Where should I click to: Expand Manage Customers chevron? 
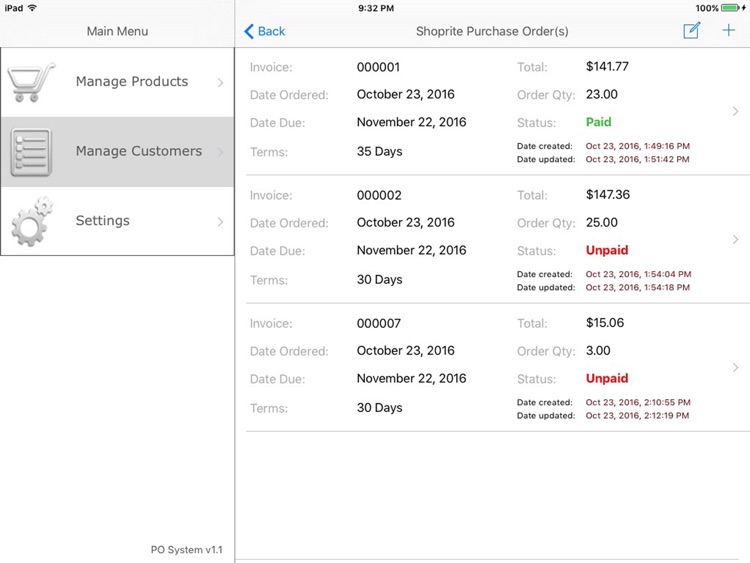click(220, 152)
